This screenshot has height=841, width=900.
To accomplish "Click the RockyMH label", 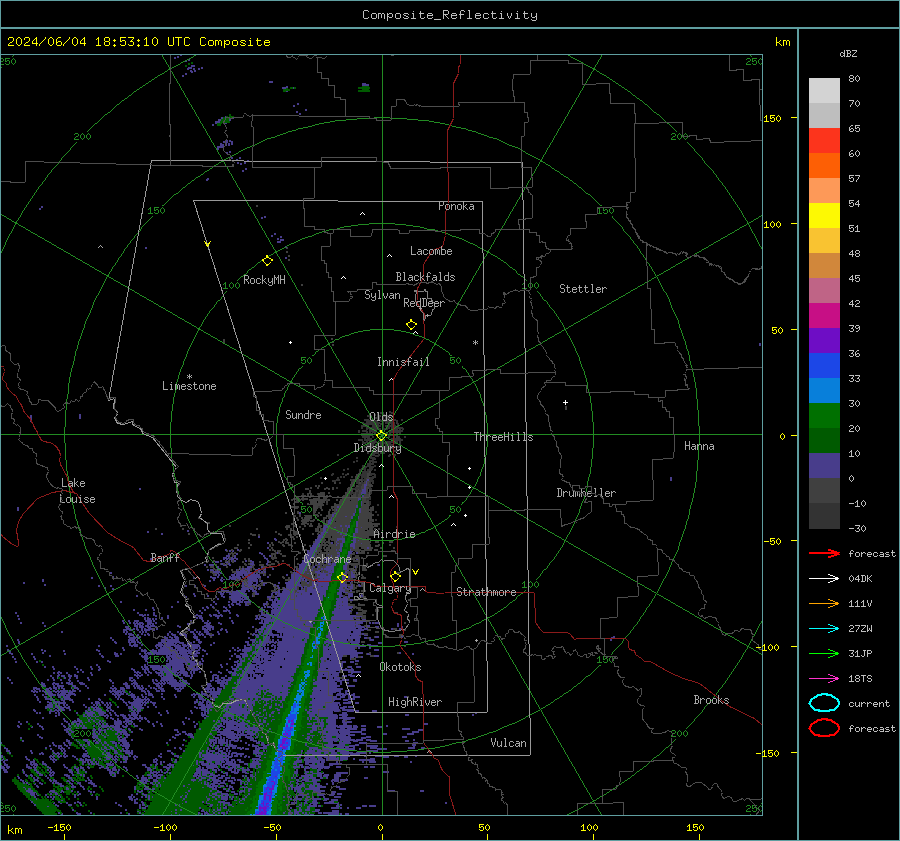I will [264, 280].
